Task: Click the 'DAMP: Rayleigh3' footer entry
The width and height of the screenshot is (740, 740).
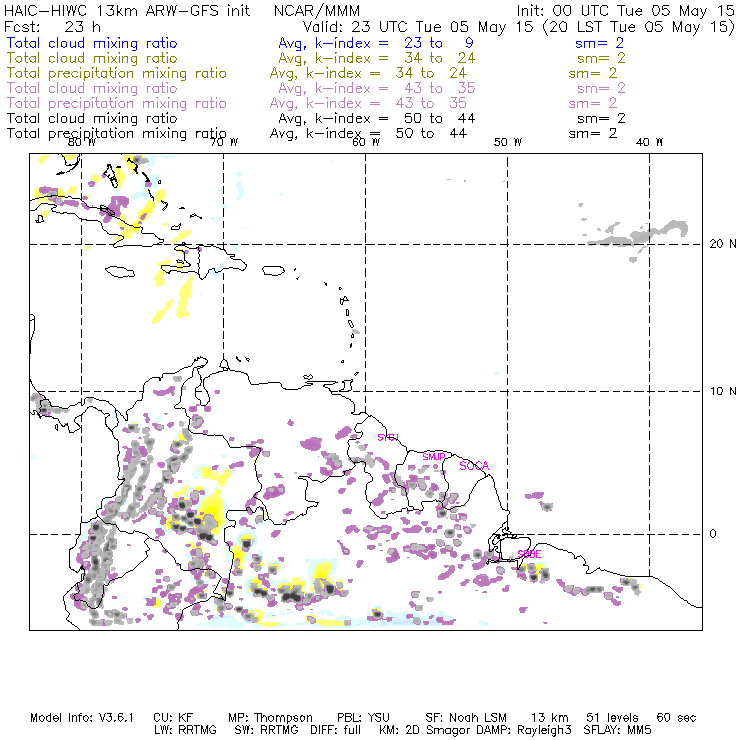Action: (526, 730)
